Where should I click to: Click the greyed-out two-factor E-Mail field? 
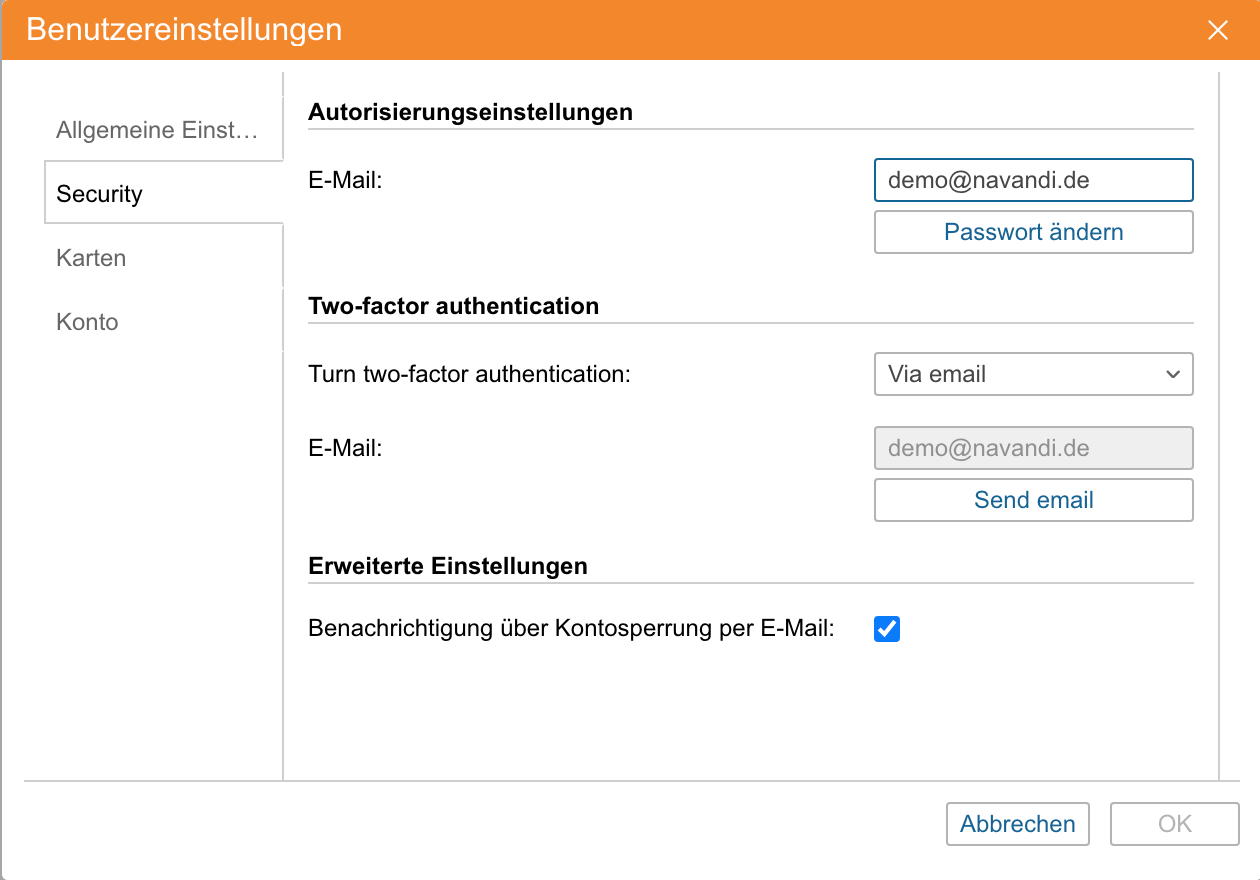tap(1033, 448)
